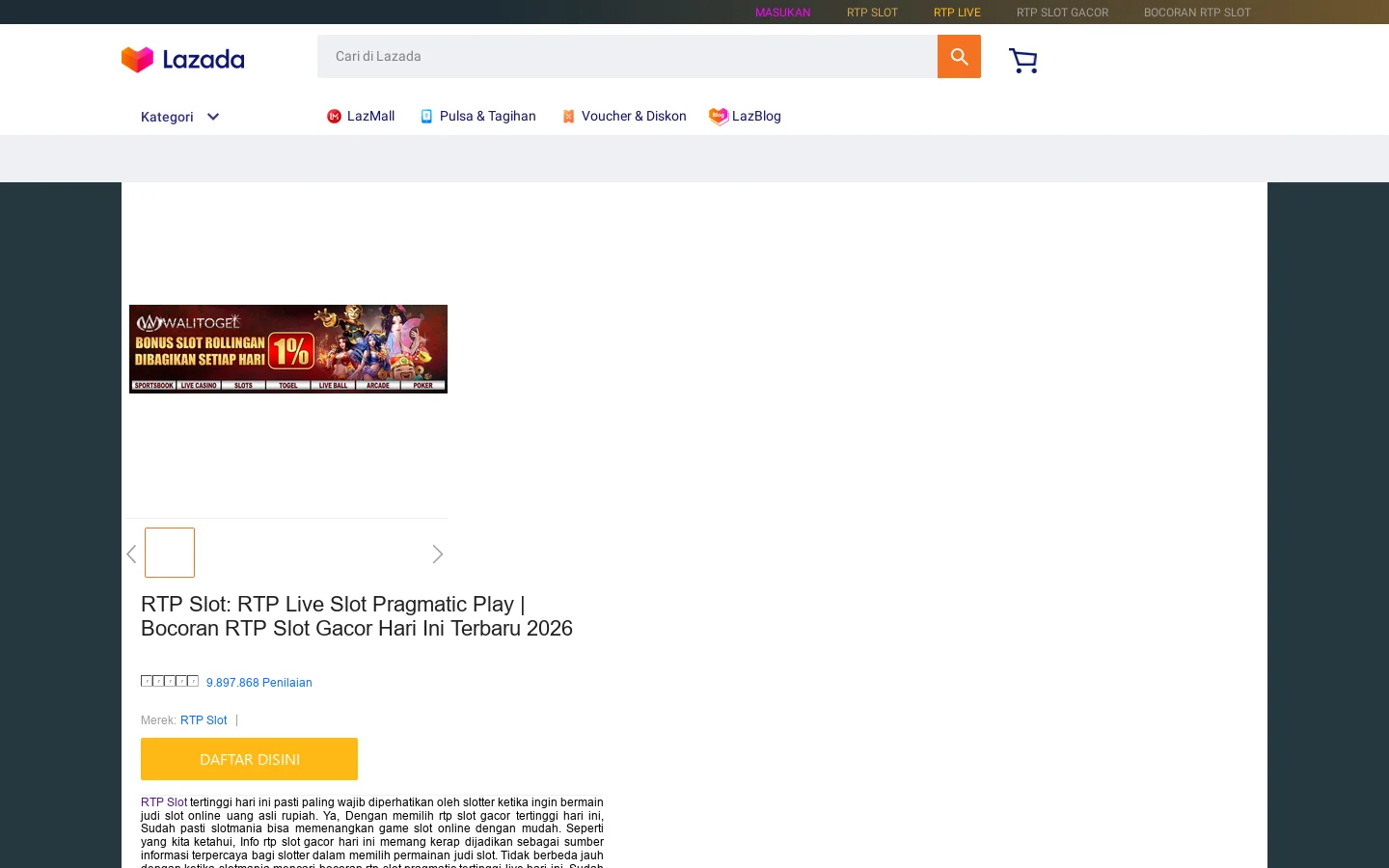Open the LazMall link
Image resolution: width=1389 pixels, height=868 pixels.
(370, 116)
